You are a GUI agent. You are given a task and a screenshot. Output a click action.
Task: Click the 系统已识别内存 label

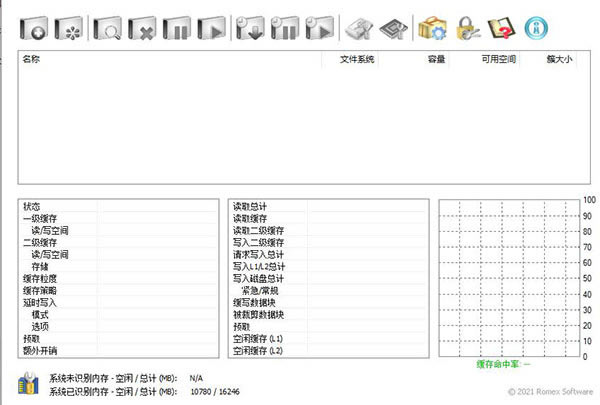point(113,392)
